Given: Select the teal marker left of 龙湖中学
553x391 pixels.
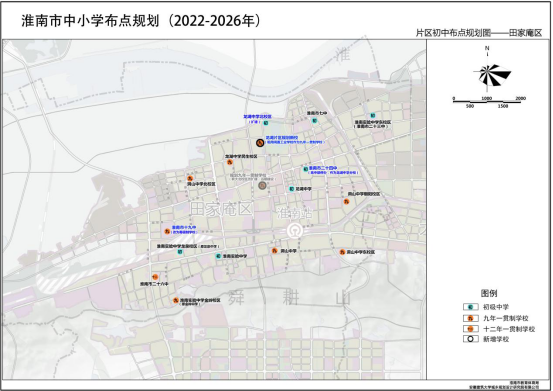Looking at the screenshot, I should 292,189.
